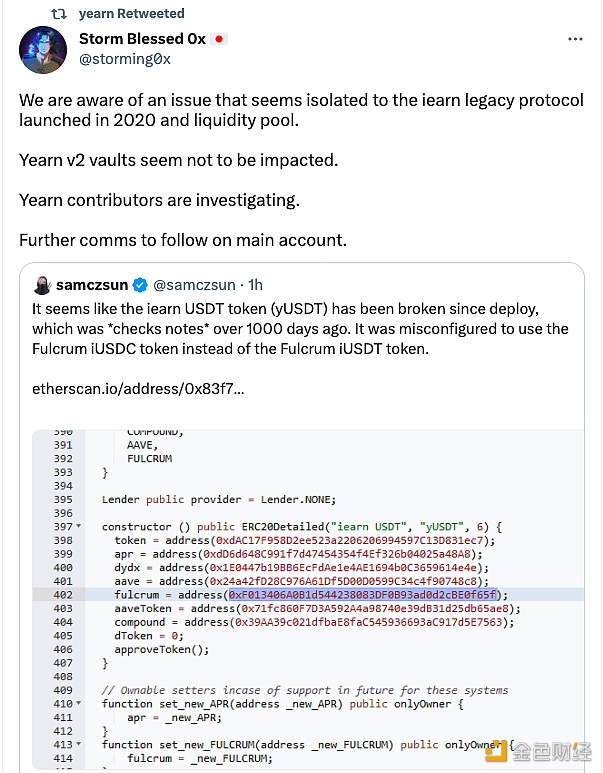603x773 pixels.
Task: Click samczsun's avatar in quoted tweet
Action: [x=42, y=284]
